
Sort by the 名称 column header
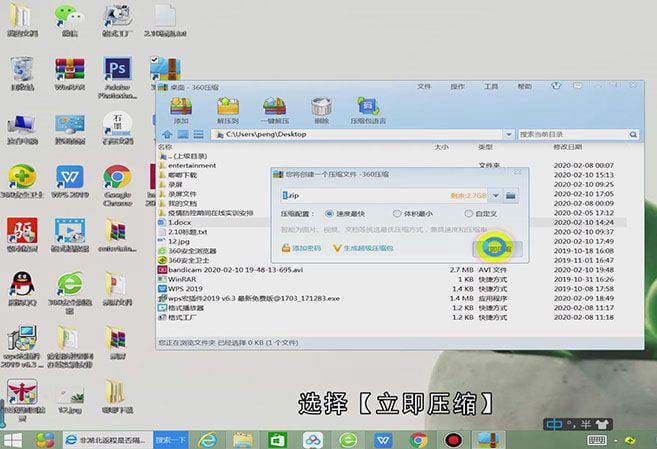point(166,147)
